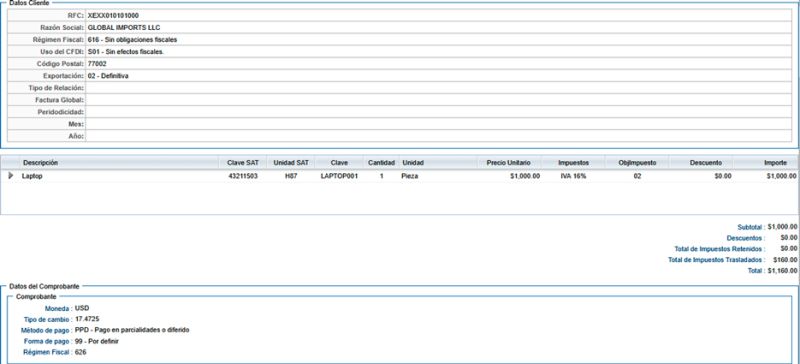Image resolution: width=800 pixels, height=364 pixels.
Task: Select the 'S01 - Sin efectos fiscales.' value
Action: (126, 52)
